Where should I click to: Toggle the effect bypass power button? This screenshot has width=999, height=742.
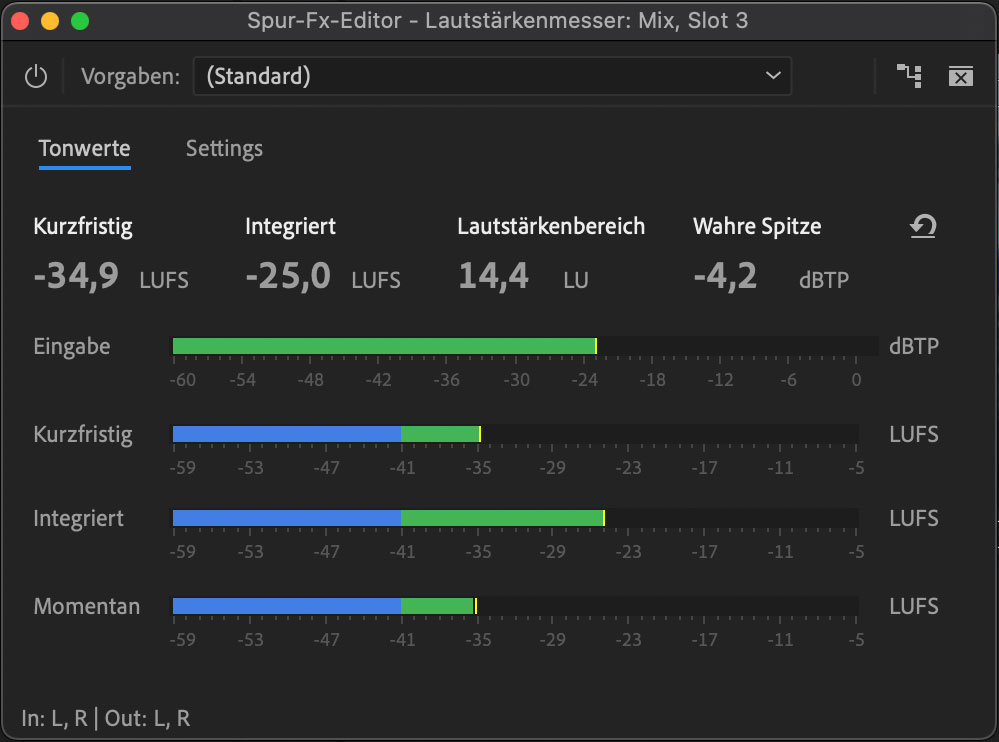(36, 75)
